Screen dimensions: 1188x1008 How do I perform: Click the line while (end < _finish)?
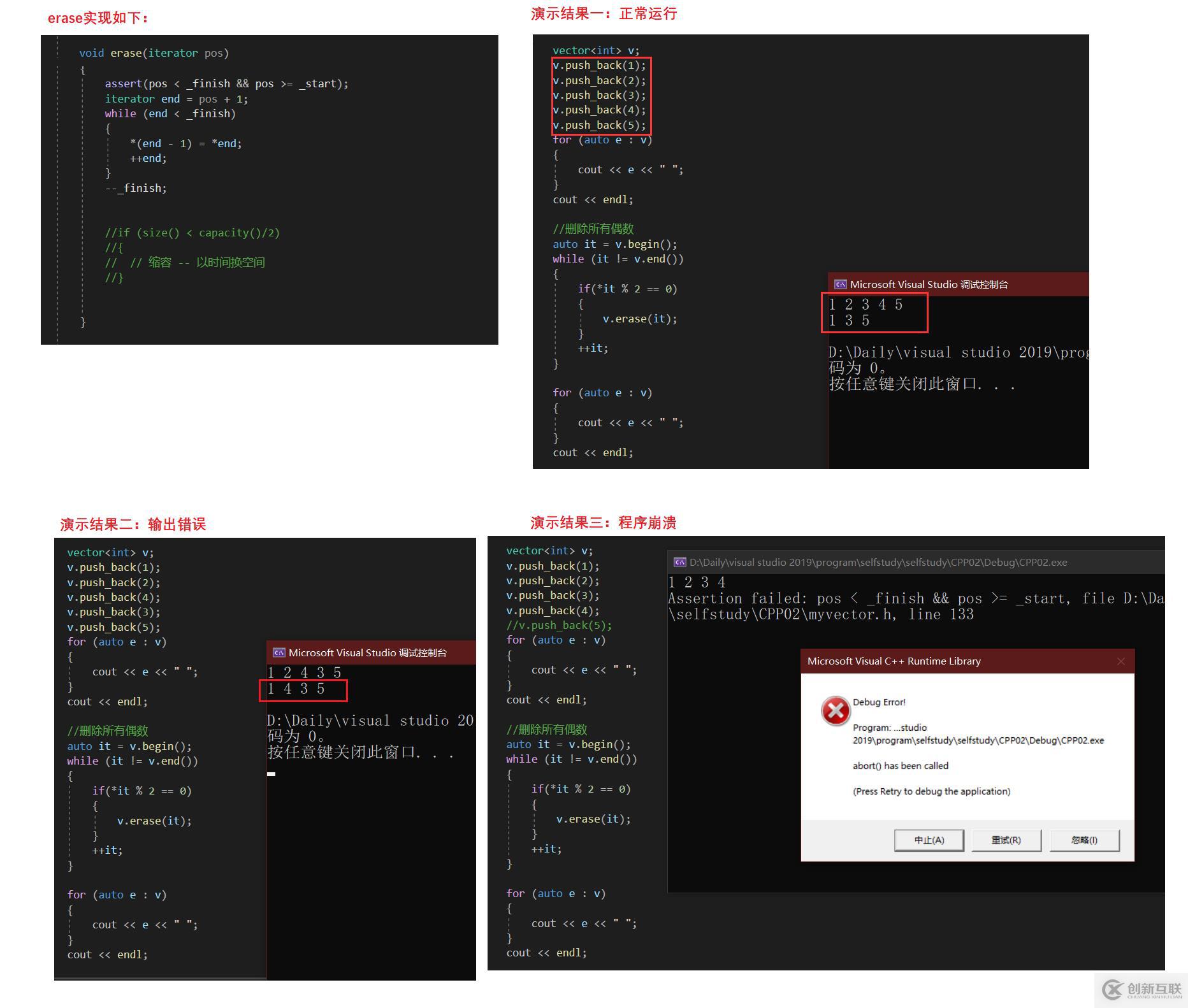[x=170, y=113]
